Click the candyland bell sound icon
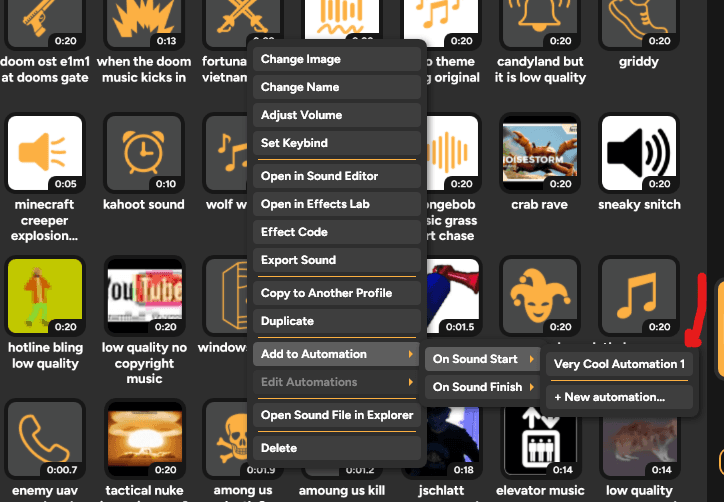 click(x=539, y=23)
